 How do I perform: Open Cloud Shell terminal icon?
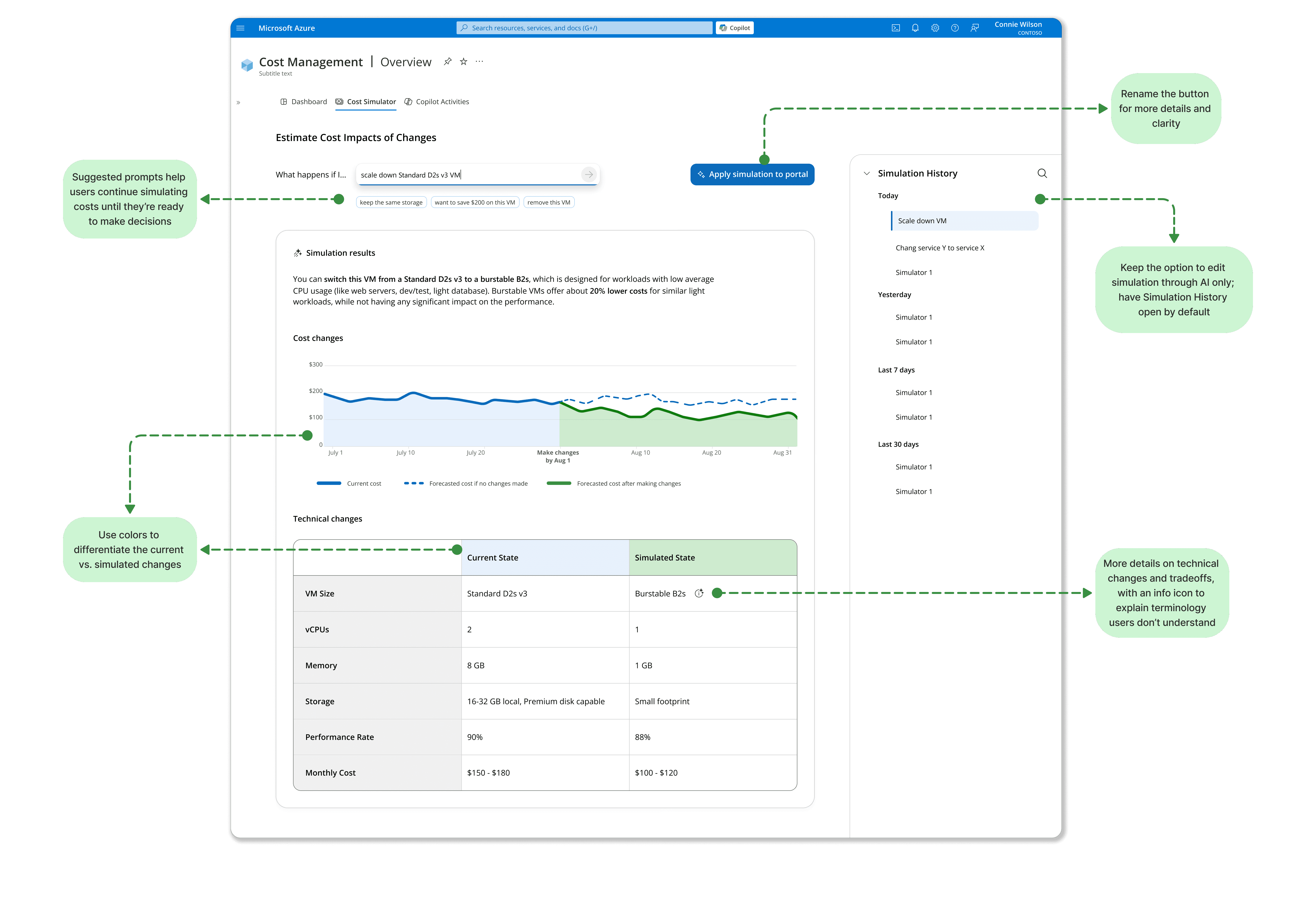tap(896, 28)
